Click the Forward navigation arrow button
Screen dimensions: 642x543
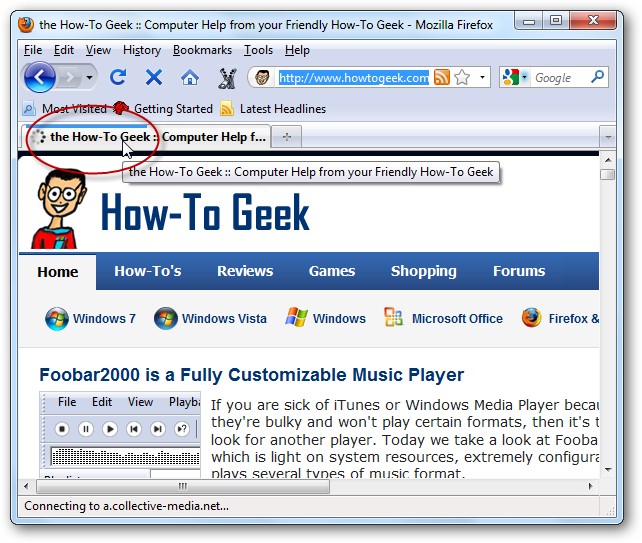[70, 77]
